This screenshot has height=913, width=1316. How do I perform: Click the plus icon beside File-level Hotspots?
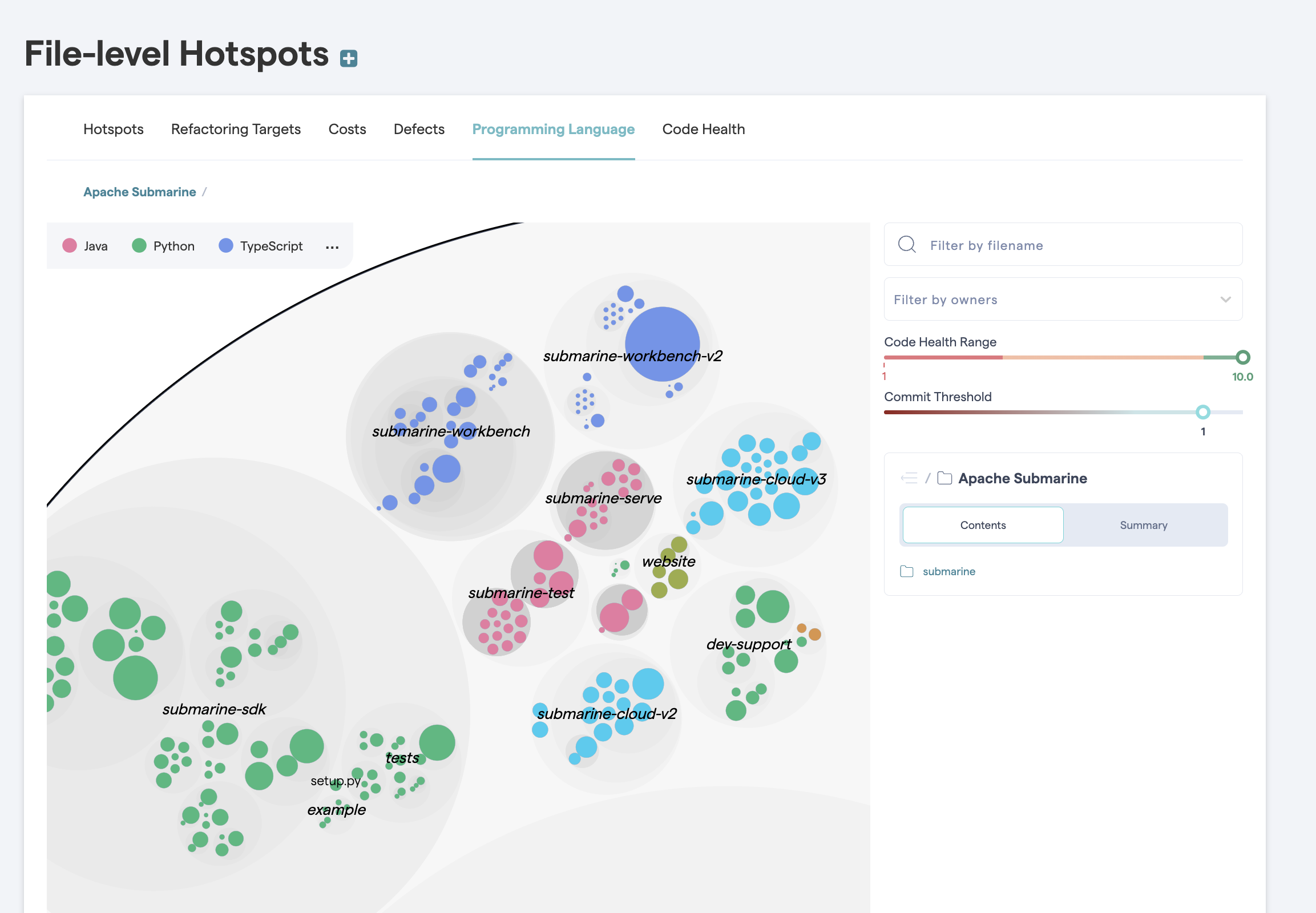pyautogui.click(x=349, y=58)
